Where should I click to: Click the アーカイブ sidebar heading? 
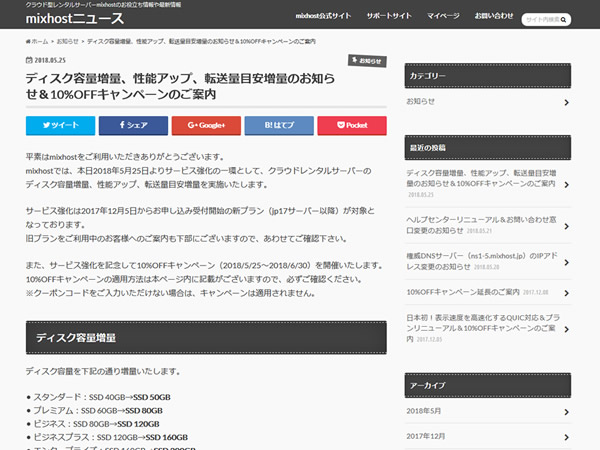click(x=488, y=385)
